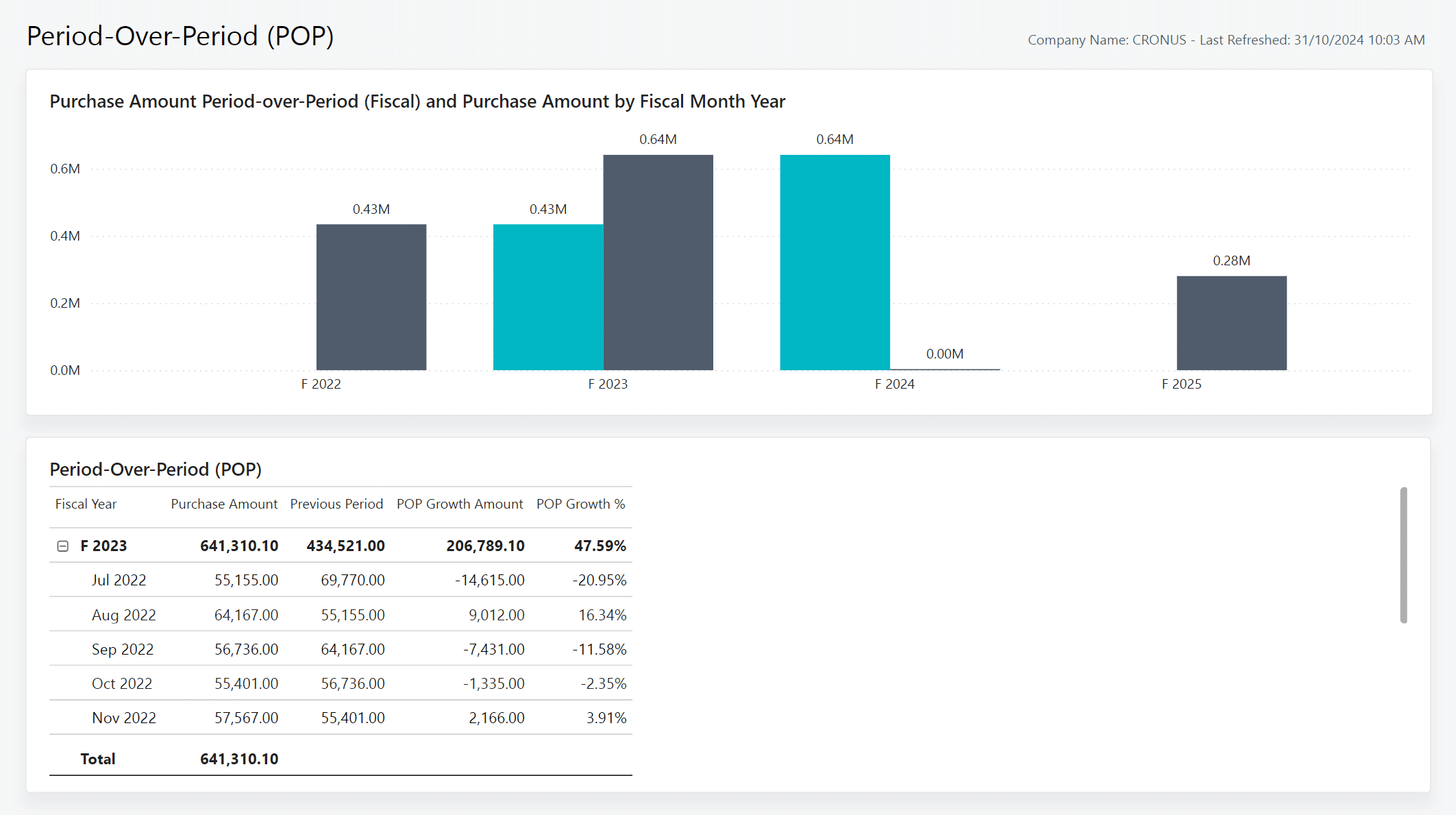Click the 0.6M y-axis label
Screen dimensions: 1456x815
pos(65,169)
